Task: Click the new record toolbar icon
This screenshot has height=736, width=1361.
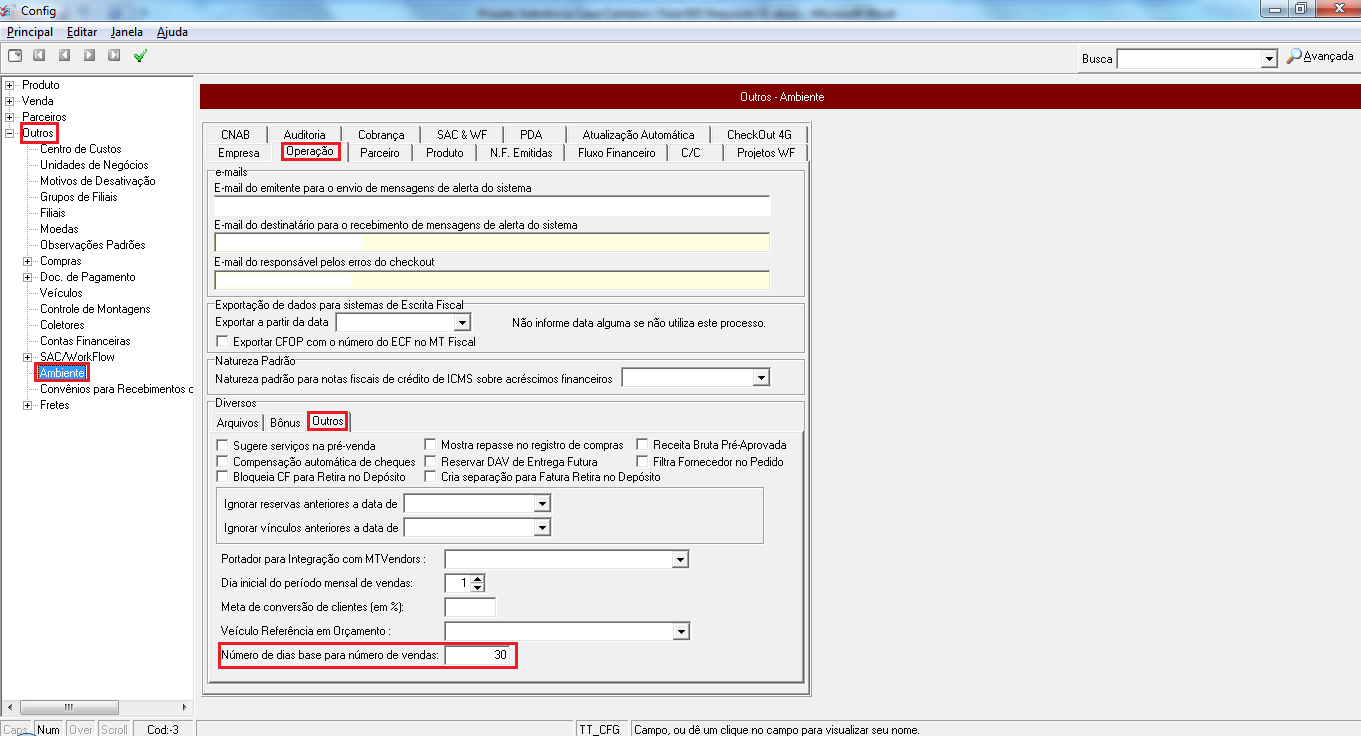Action: (15, 56)
